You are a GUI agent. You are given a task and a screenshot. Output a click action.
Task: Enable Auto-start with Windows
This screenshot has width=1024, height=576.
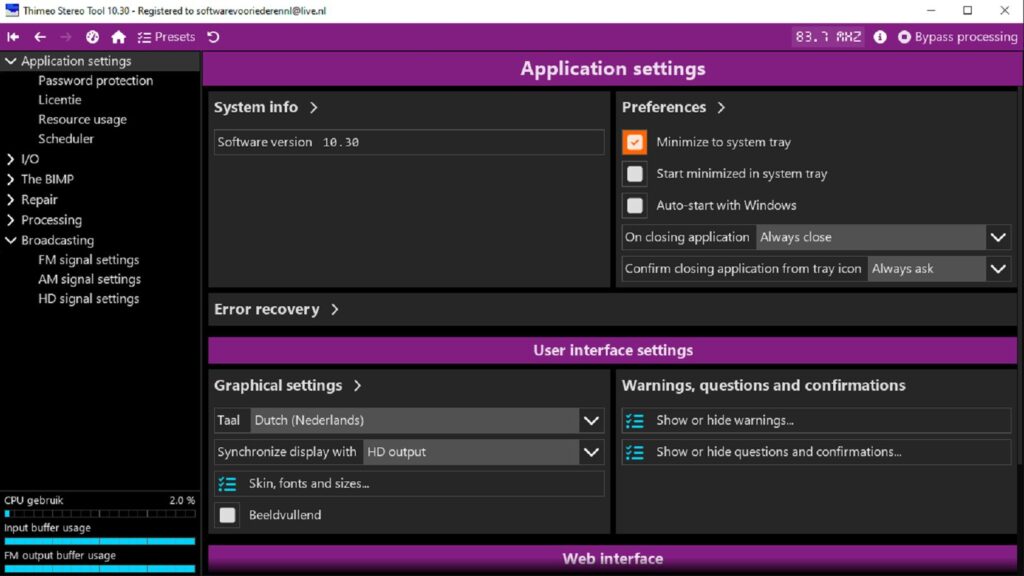pyautogui.click(x=634, y=205)
